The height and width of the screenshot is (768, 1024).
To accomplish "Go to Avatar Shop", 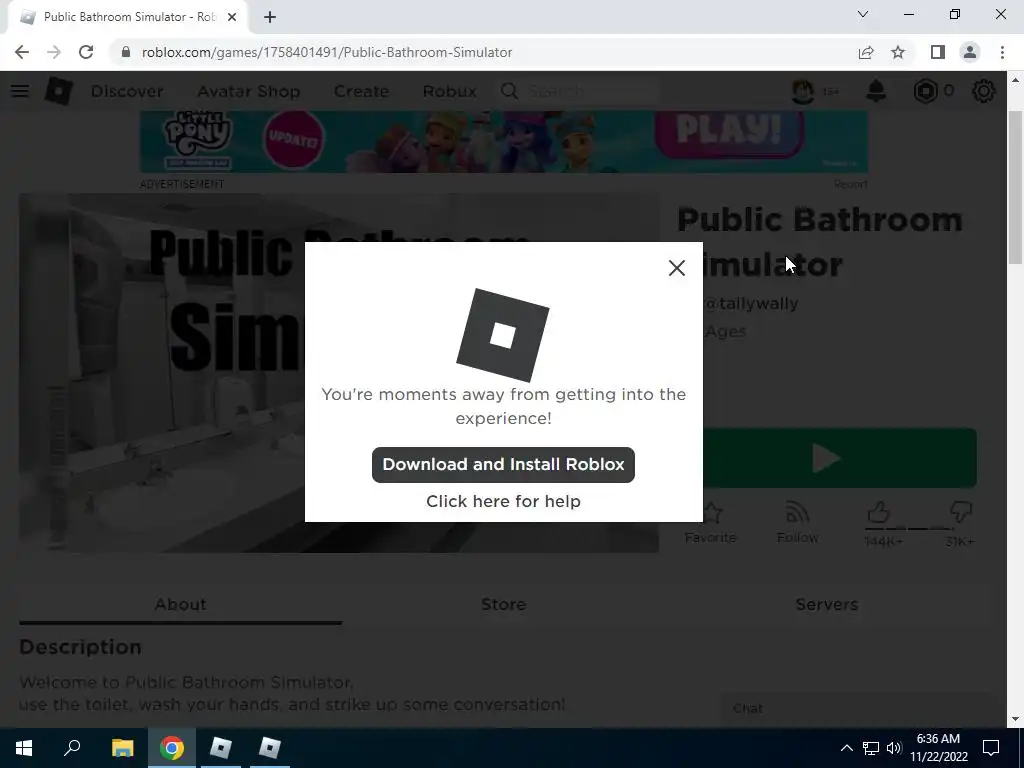I will point(249,91).
